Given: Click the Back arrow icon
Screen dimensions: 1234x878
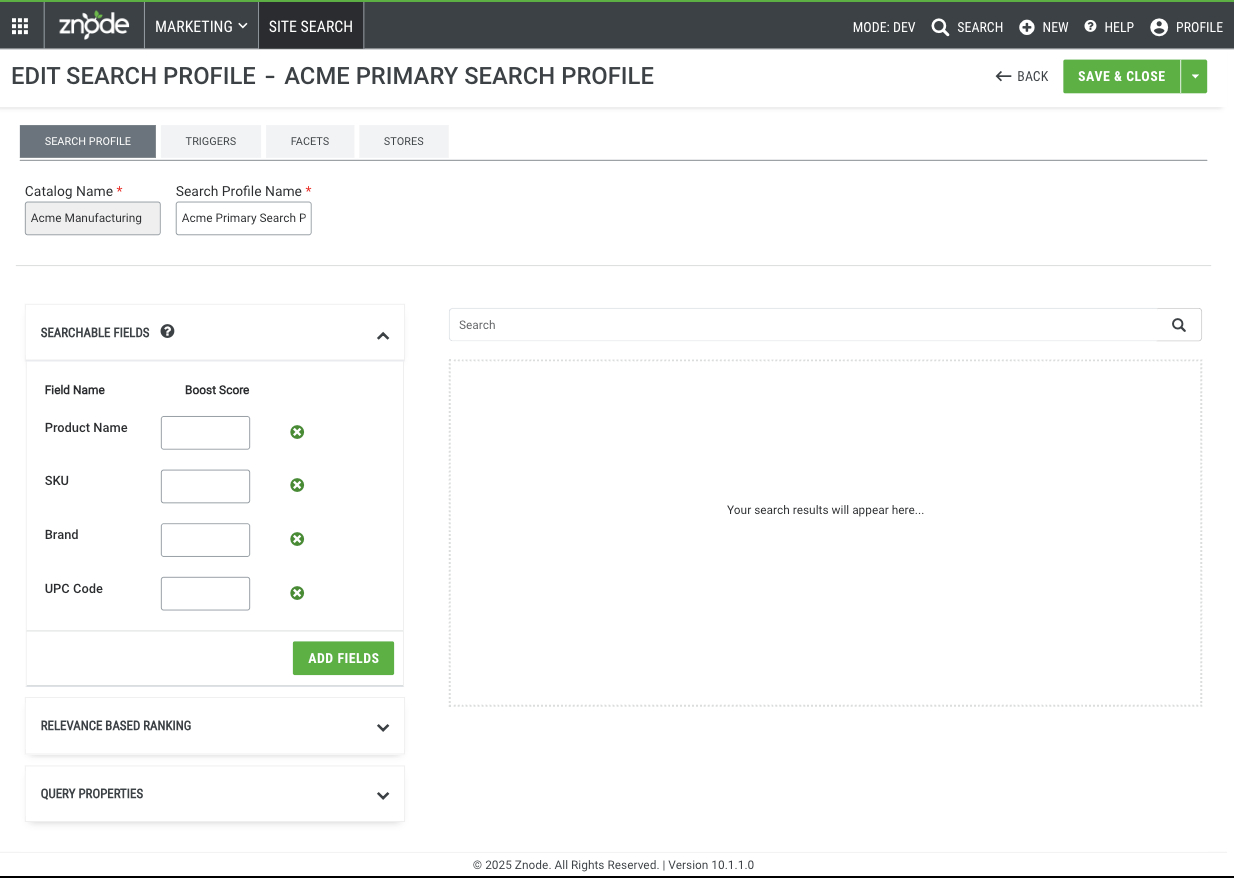Looking at the screenshot, I should pos(1004,76).
